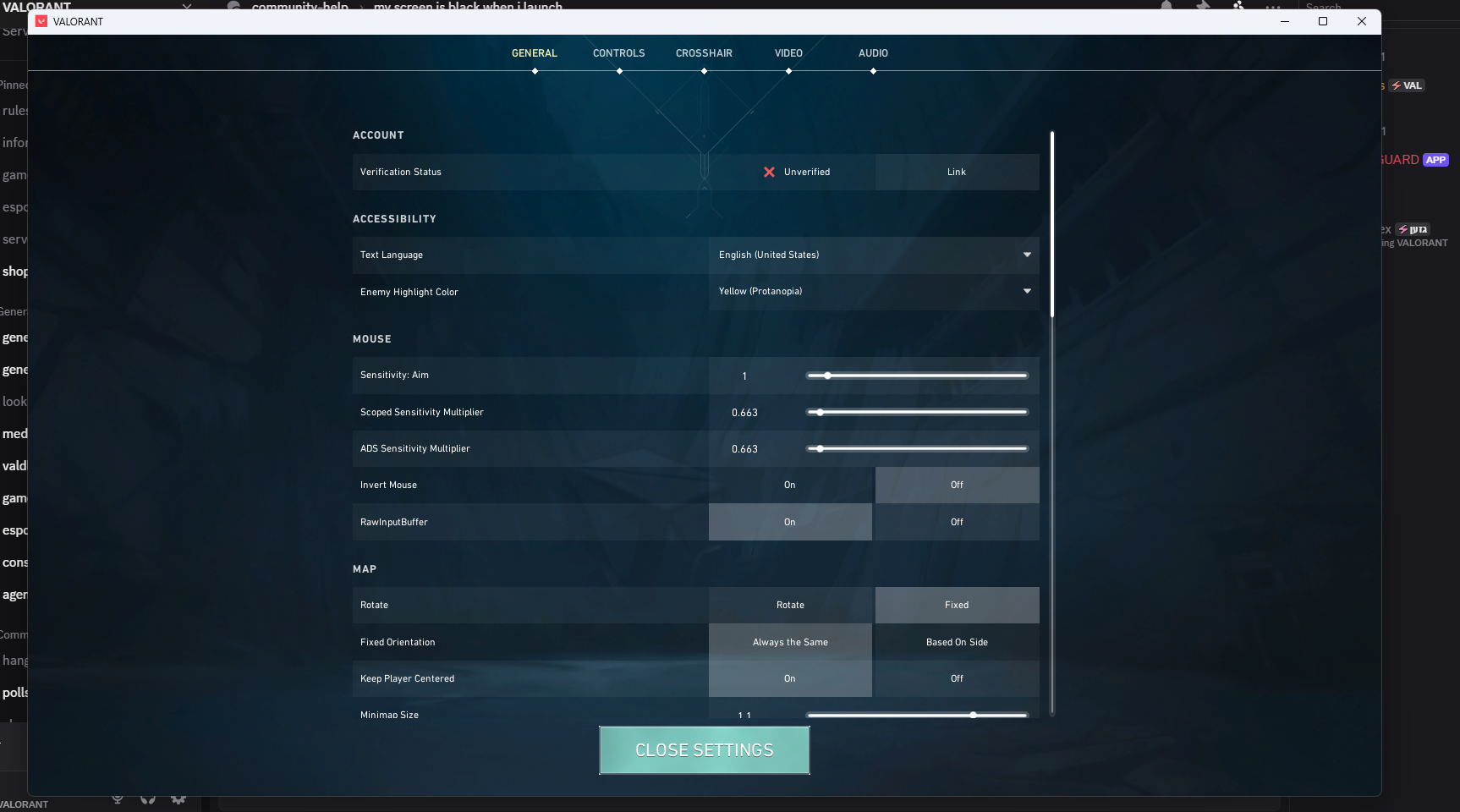
Task: Click the MAP section heading
Action: [x=365, y=569]
